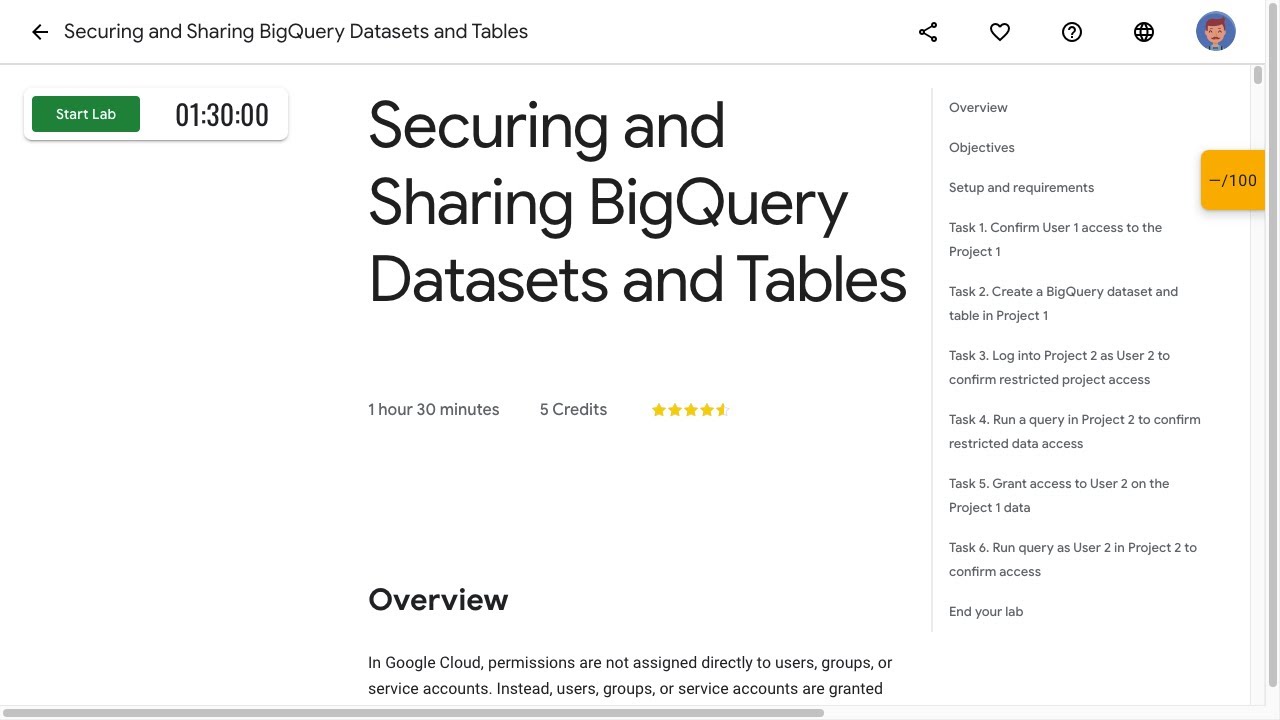
Task: Go back using the arrow icon
Action: 40,32
